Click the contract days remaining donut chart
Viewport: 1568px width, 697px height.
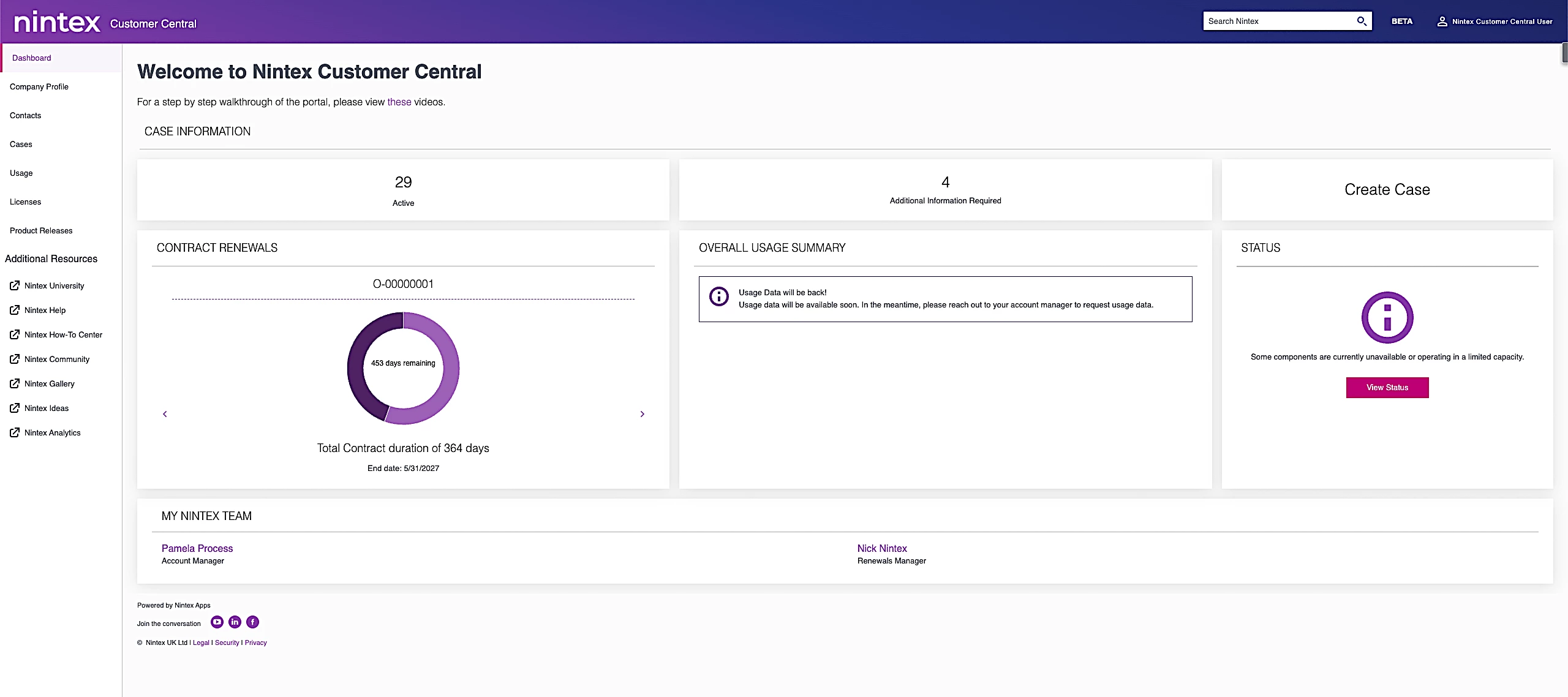point(403,367)
